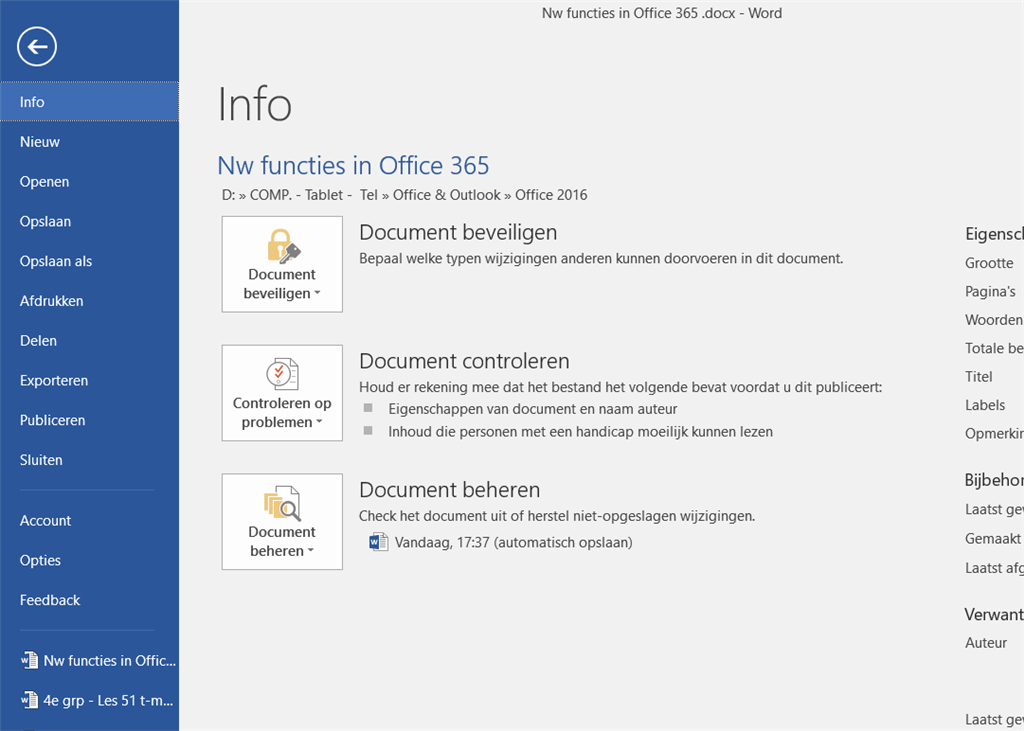Click Office & Outlook in the file path
Viewport: 1024px width, 731px height.
447,195
